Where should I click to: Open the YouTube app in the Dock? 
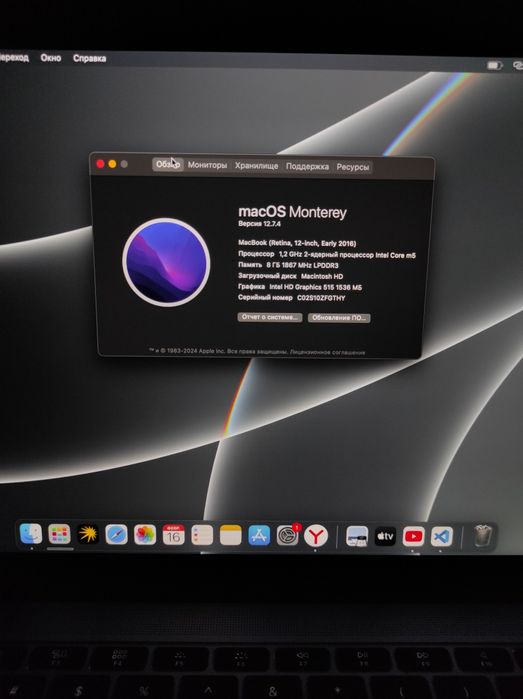(x=413, y=536)
